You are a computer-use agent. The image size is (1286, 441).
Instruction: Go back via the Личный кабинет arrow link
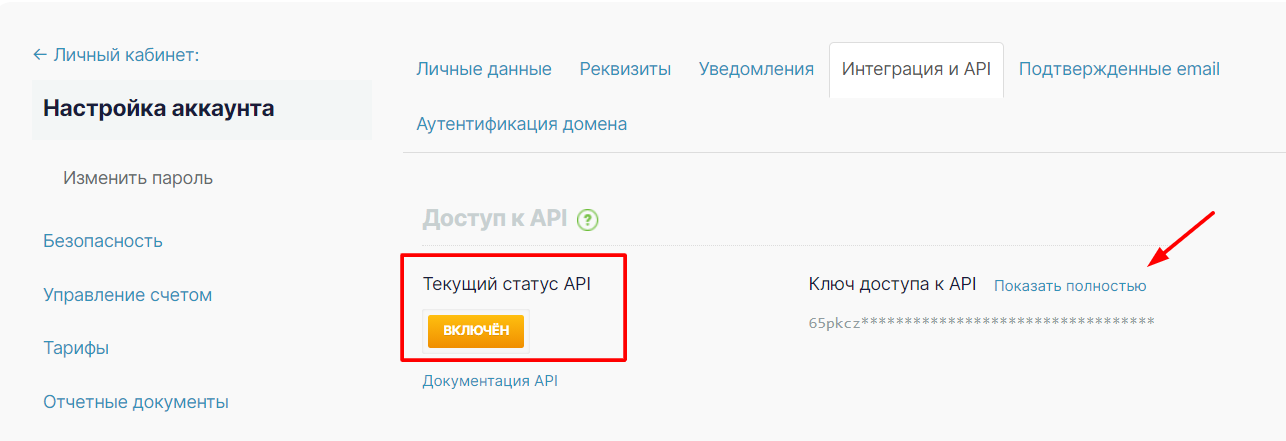tap(116, 55)
